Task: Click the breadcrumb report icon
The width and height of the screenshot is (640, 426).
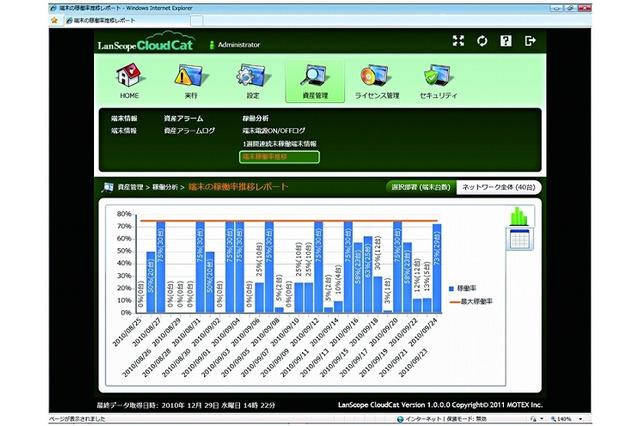Action: pyautogui.click(x=107, y=187)
